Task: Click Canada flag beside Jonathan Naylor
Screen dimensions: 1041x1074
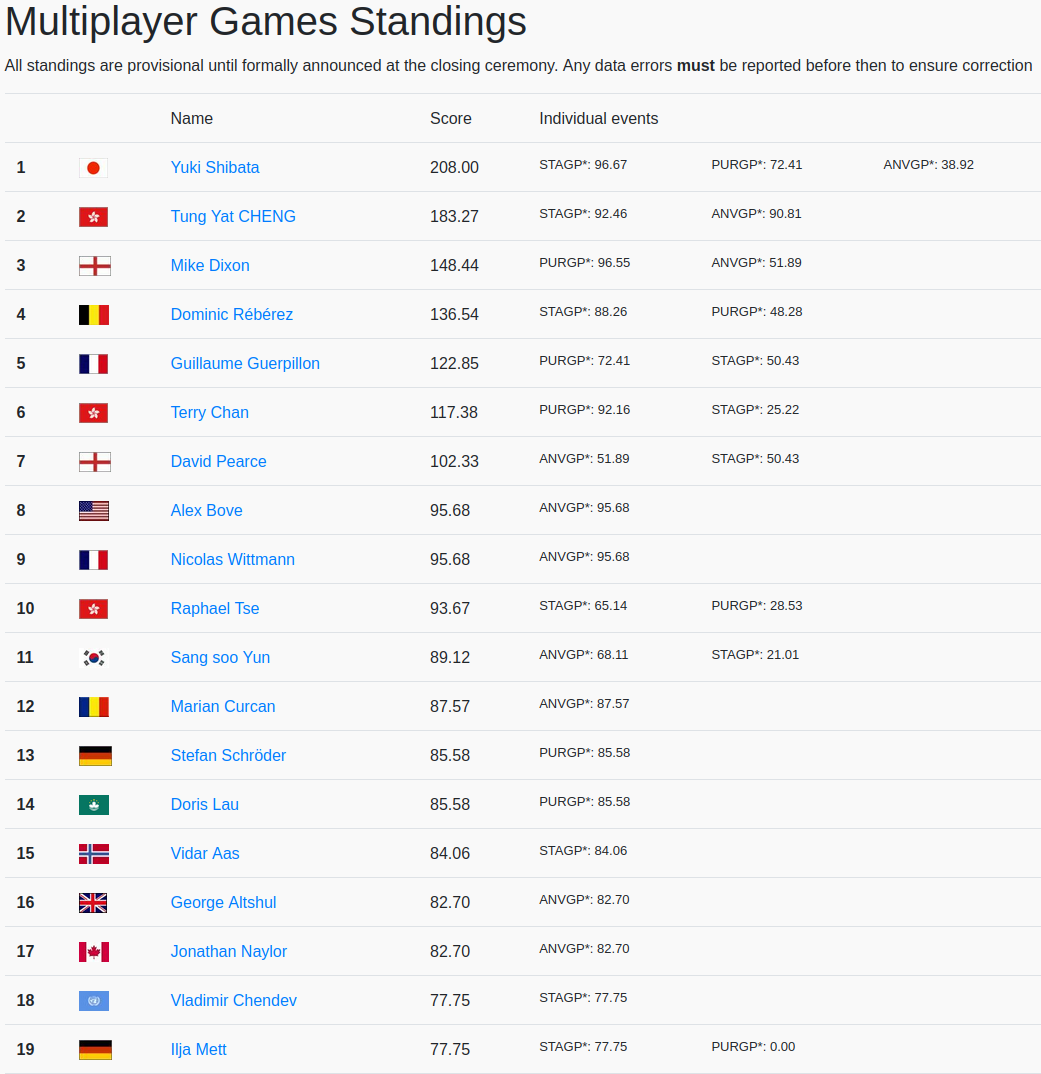Action: pos(93,952)
